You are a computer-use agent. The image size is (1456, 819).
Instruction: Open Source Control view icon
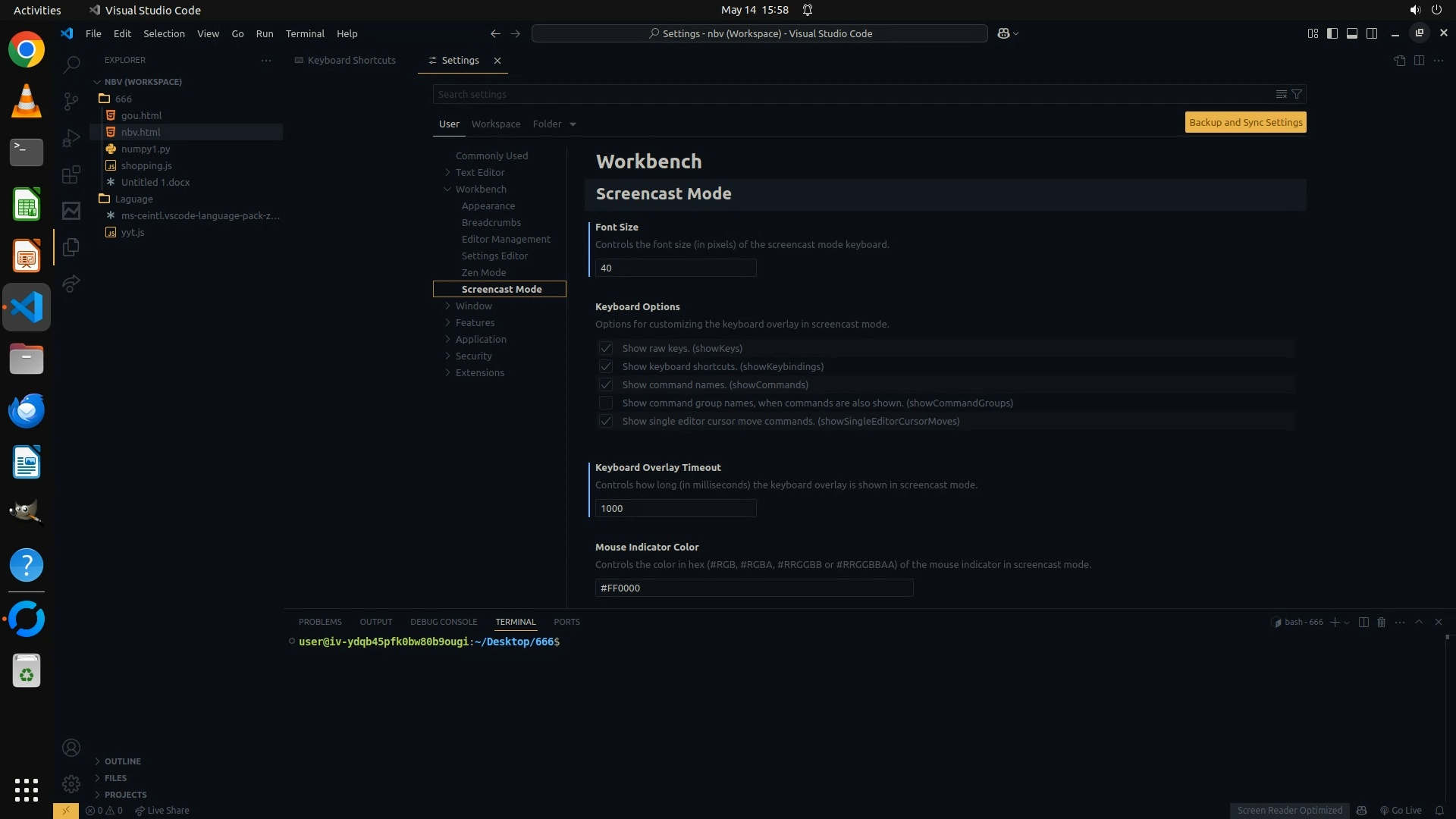coord(71,101)
